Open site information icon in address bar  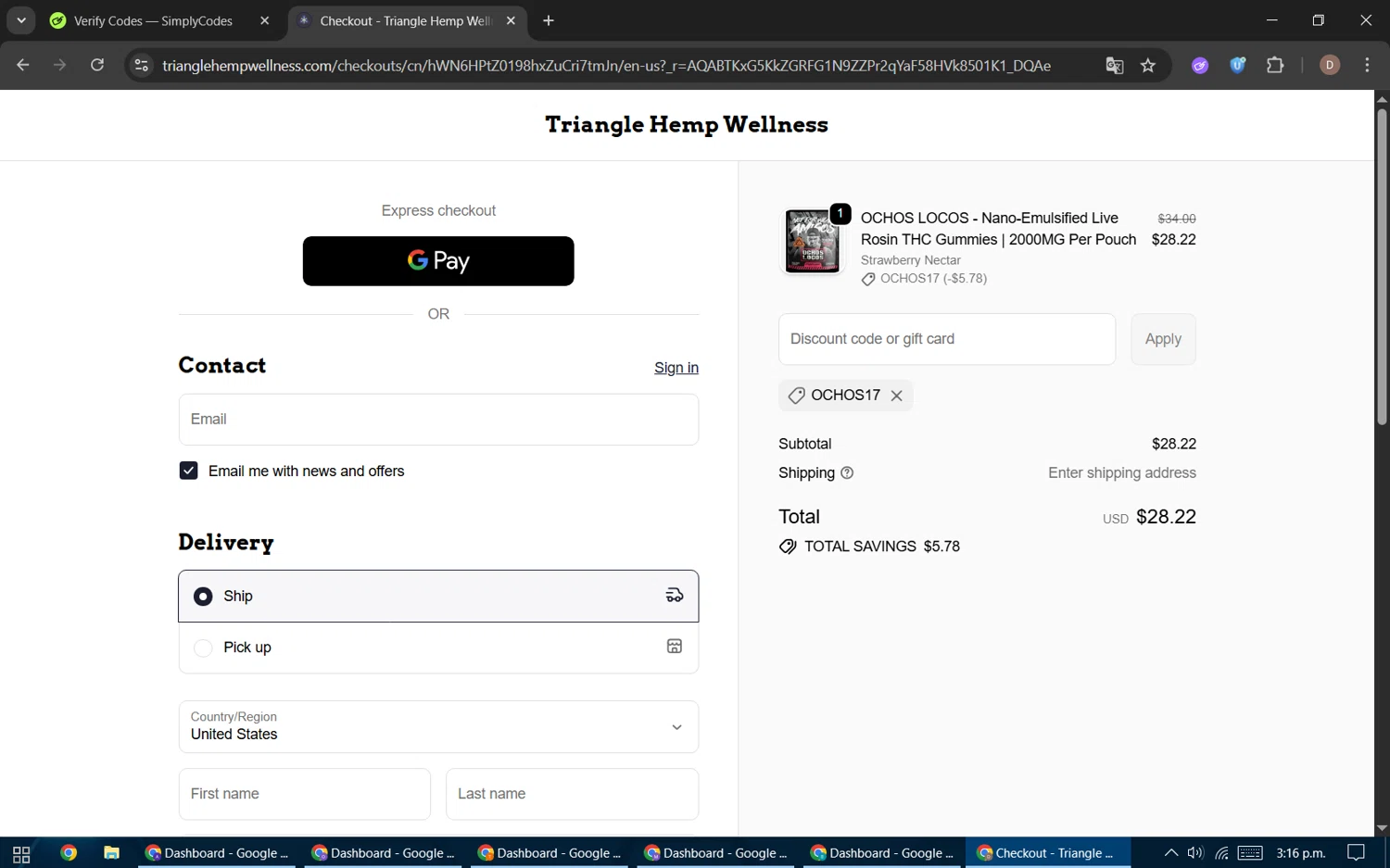142,65
